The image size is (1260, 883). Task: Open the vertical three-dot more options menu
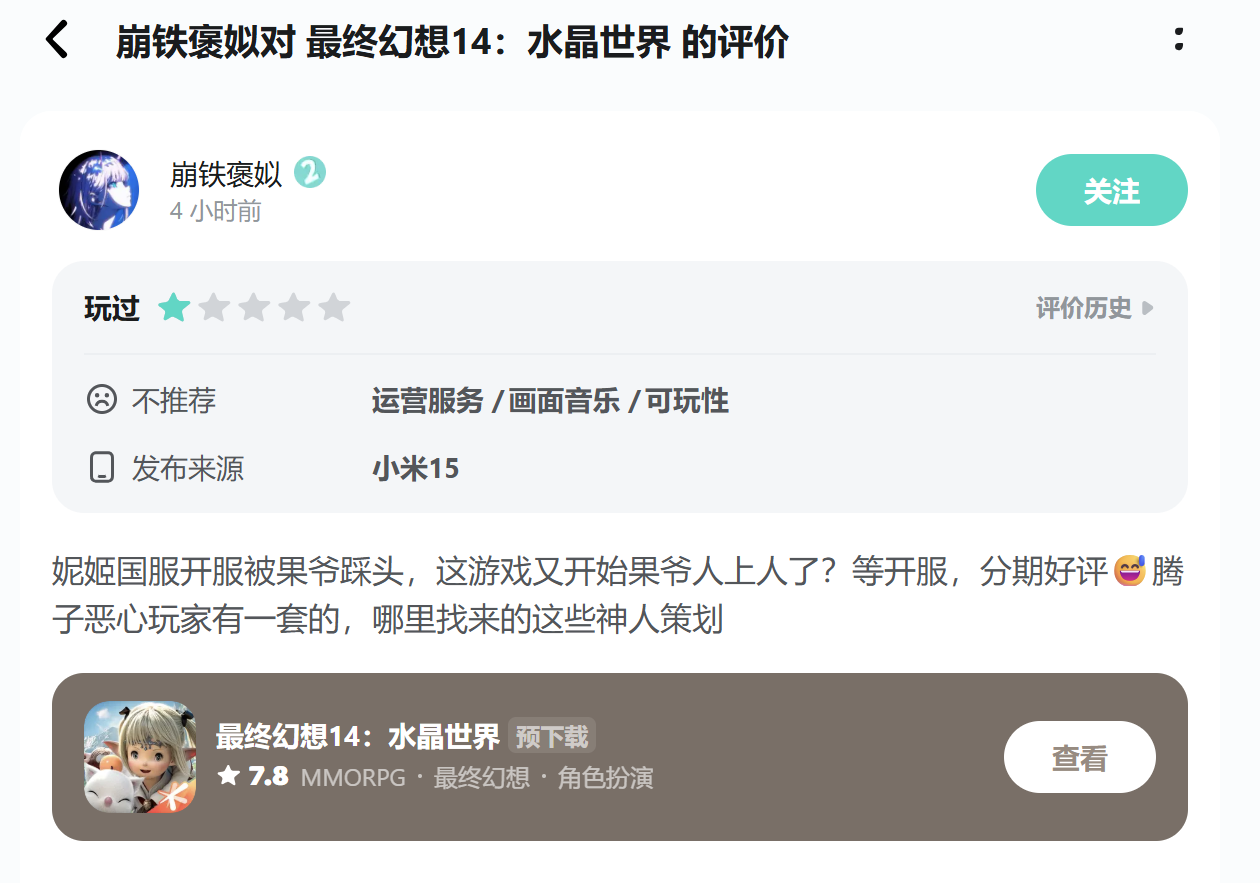[x=1179, y=39]
